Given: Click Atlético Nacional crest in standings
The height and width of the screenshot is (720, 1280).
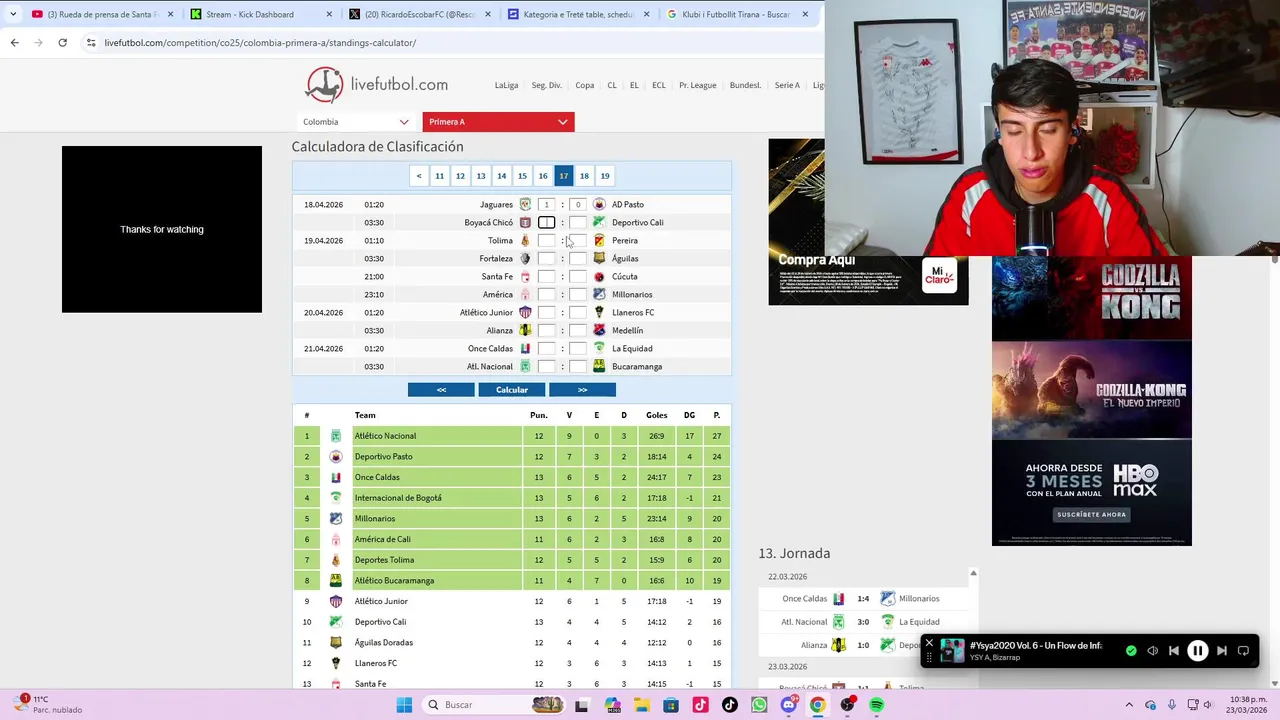Looking at the screenshot, I should pos(336,436).
